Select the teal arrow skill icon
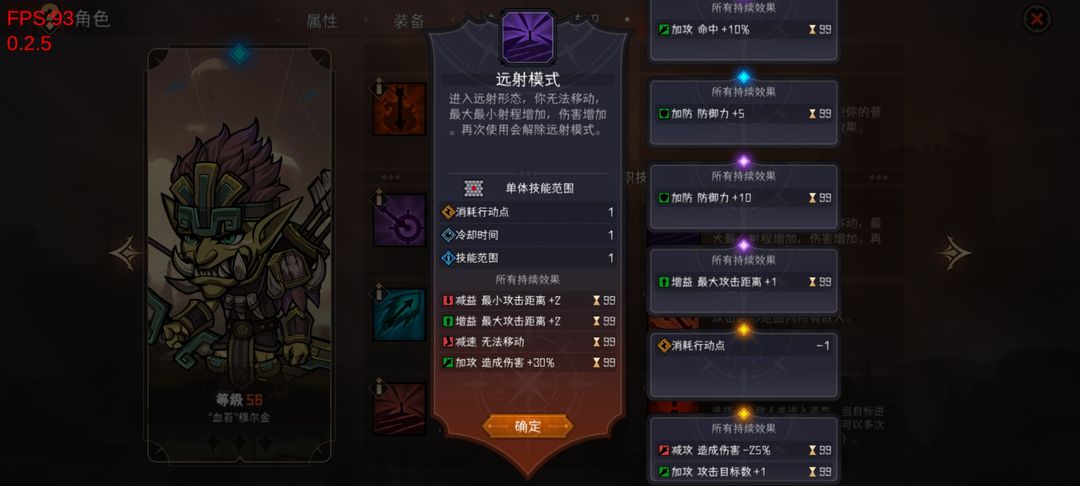The image size is (1080, 486). [x=399, y=315]
